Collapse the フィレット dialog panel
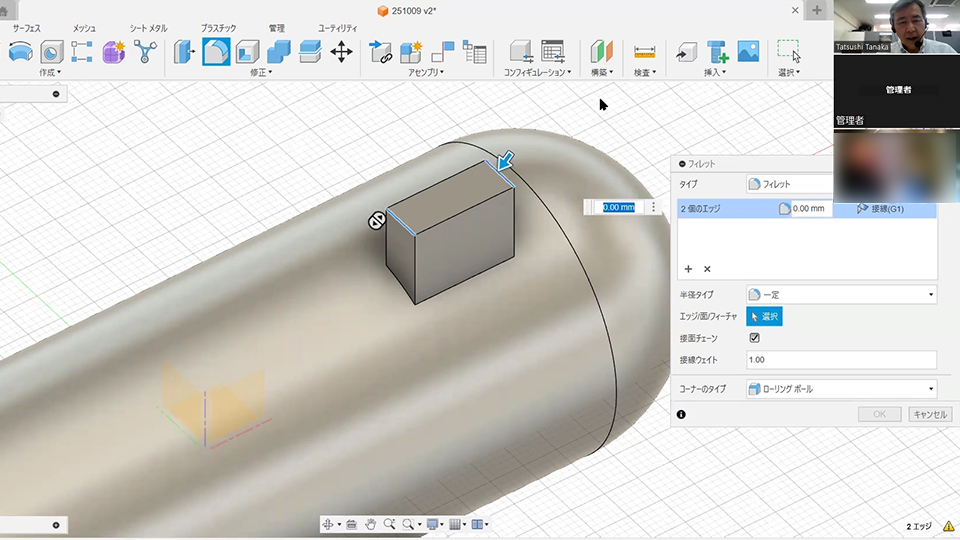 coord(682,164)
